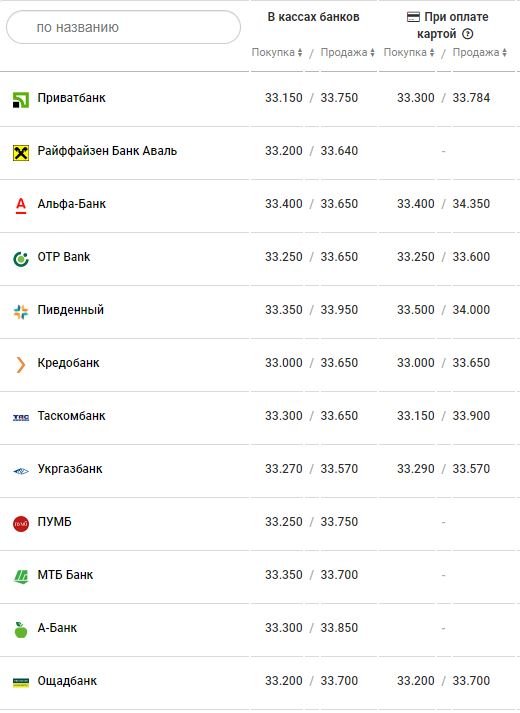520x713 pixels.
Task: Sort by card payment Продажа column
Action: point(480,52)
